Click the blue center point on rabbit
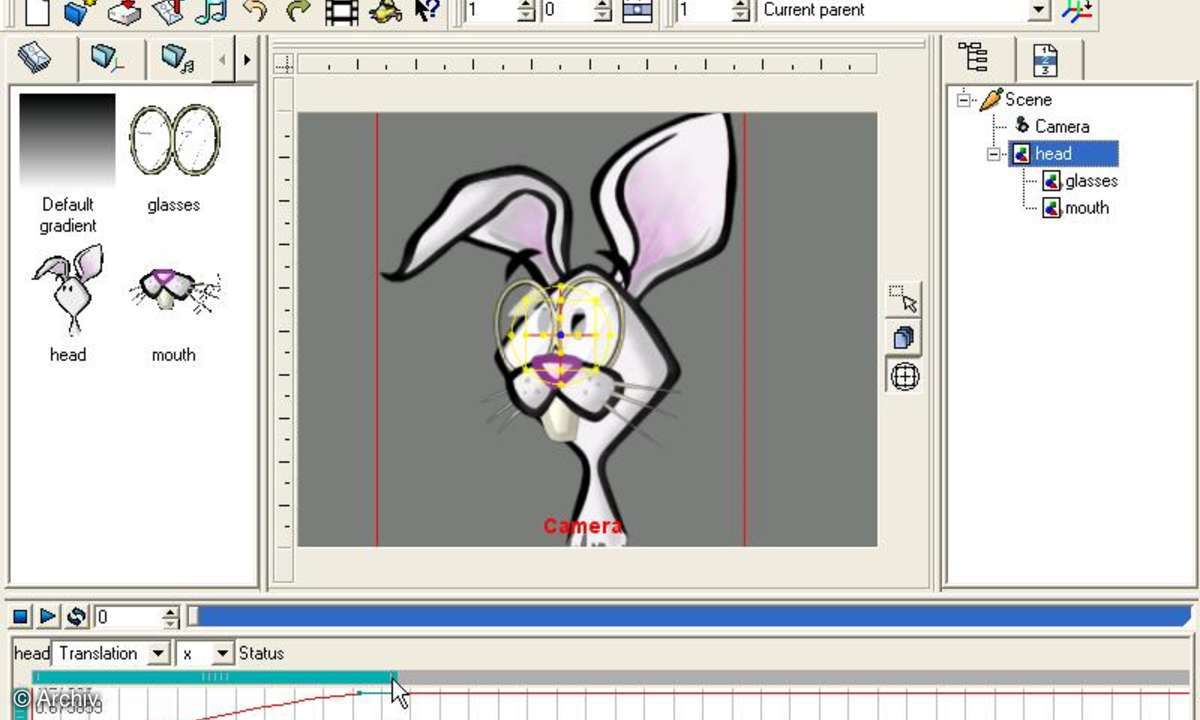Image resolution: width=1200 pixels, height=720 pixels. tap(561, 335)
